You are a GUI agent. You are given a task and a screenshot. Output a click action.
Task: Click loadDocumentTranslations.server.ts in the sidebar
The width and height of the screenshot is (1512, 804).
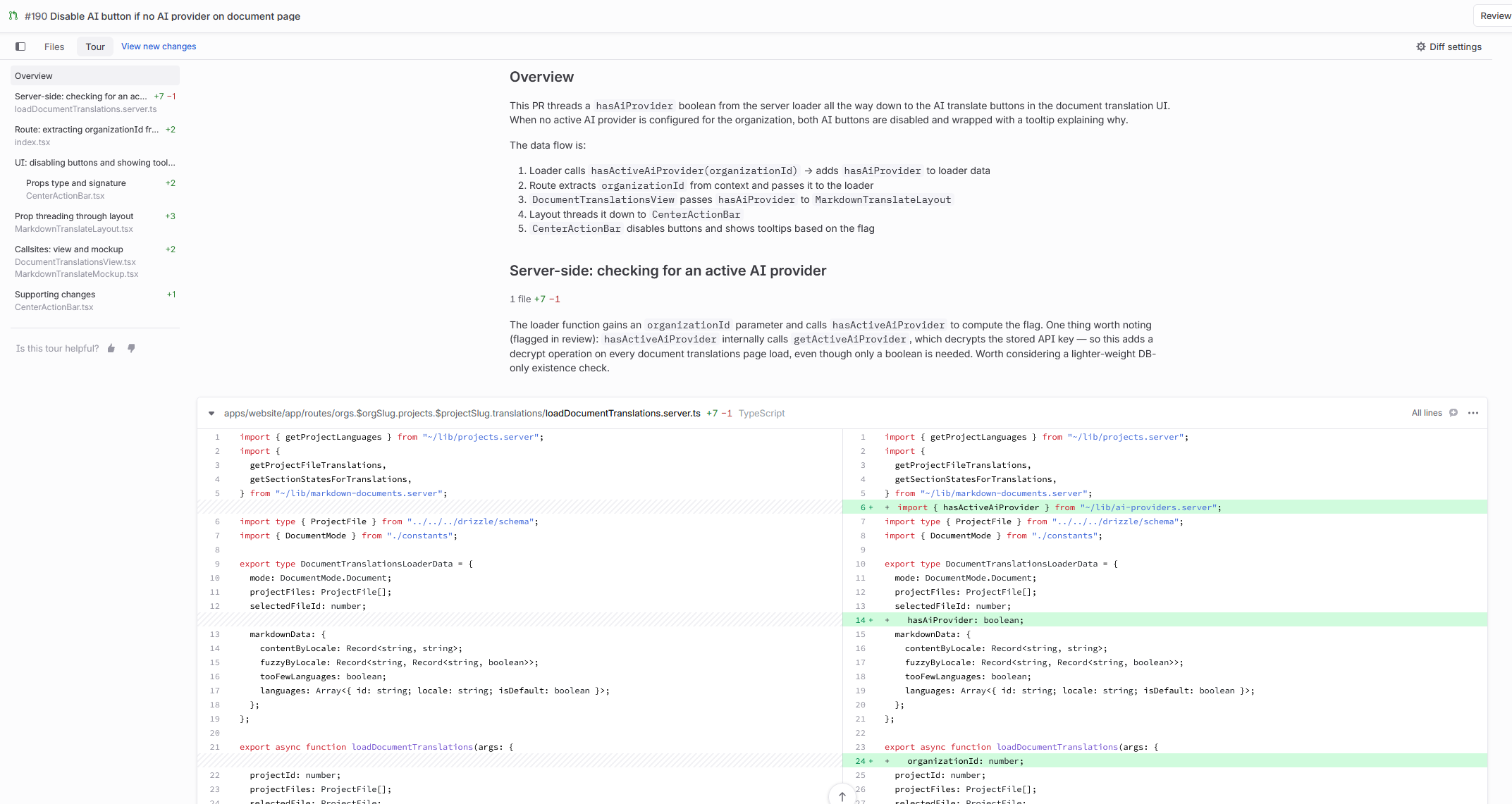pos(86,109)
